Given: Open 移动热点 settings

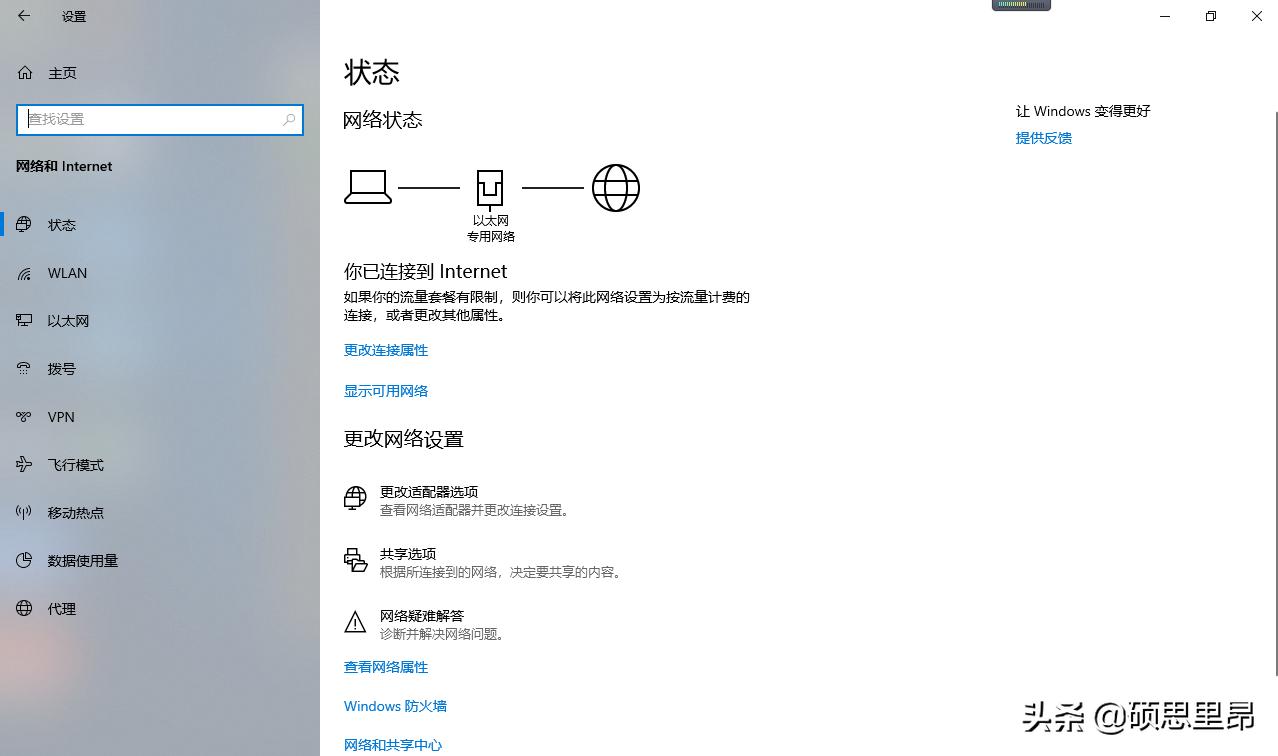Looking at the screenshot, I should 75,512.
